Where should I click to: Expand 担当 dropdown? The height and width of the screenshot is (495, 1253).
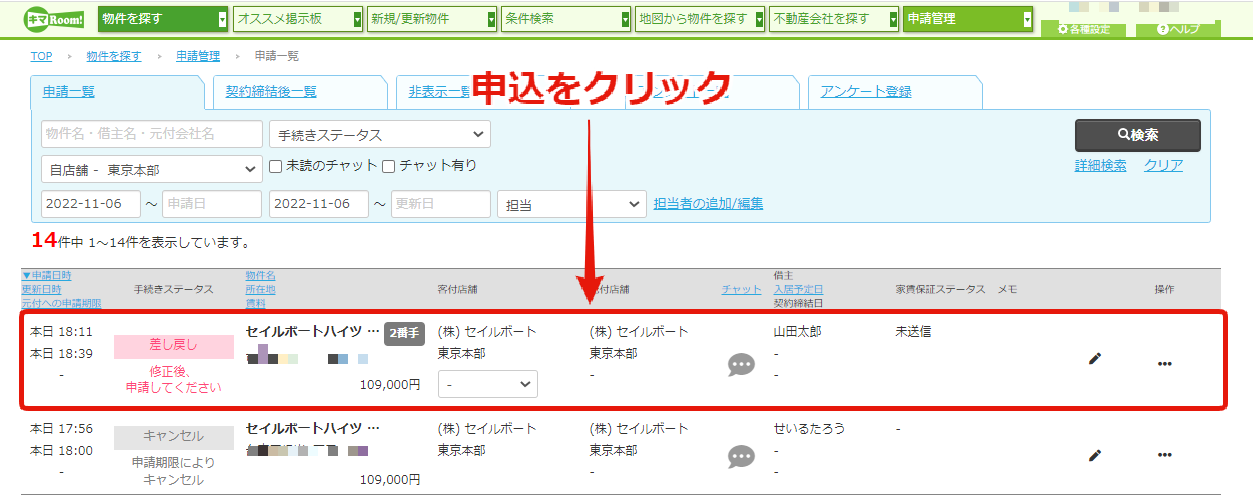[572, 204]
